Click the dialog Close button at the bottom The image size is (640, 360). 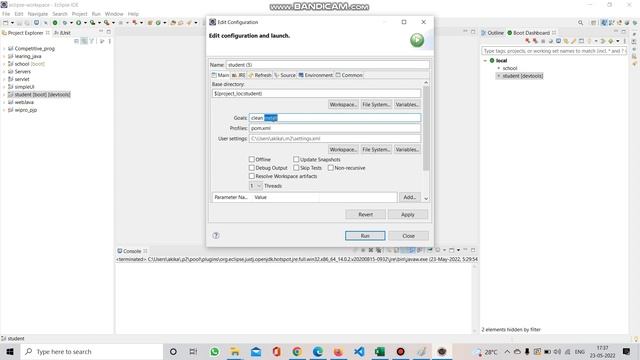[x=408, y=236]
